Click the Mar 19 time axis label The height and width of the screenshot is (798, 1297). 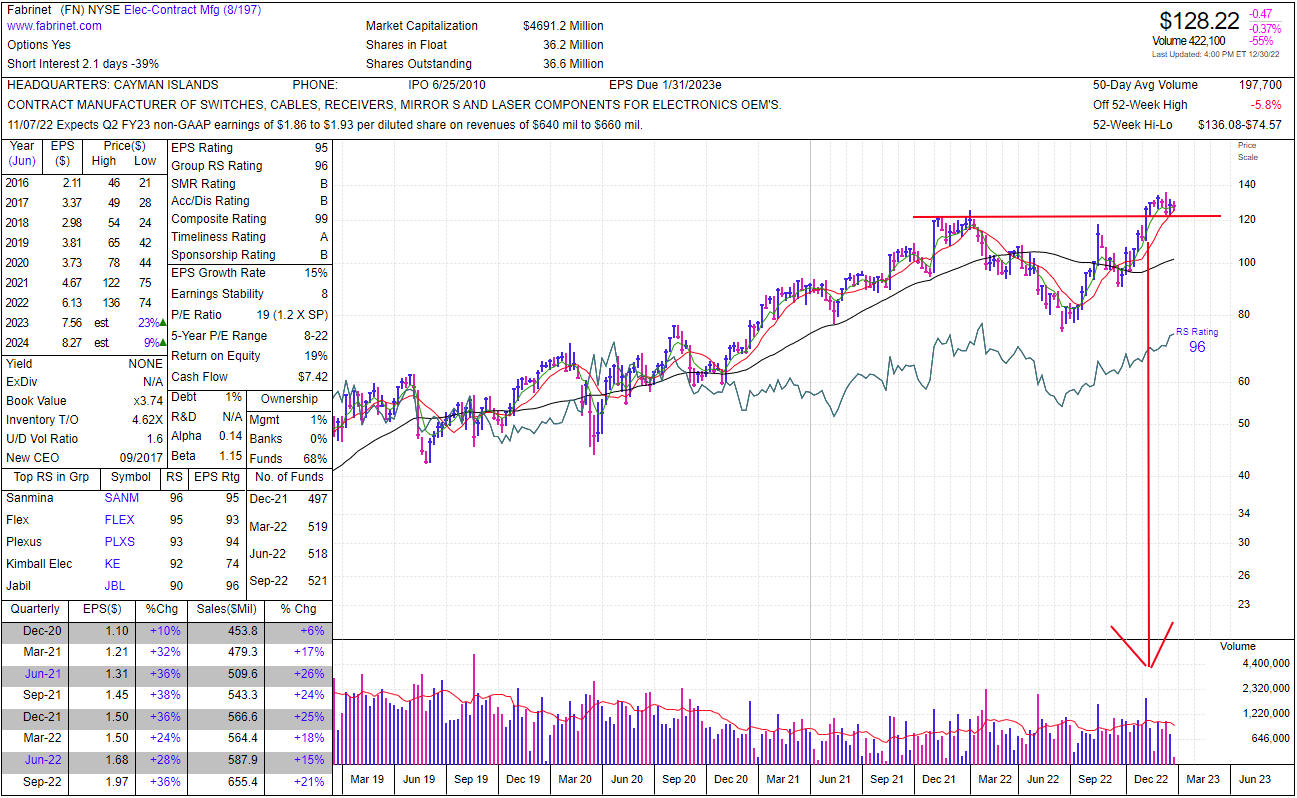pyautogui.click(x=366, y=779)
